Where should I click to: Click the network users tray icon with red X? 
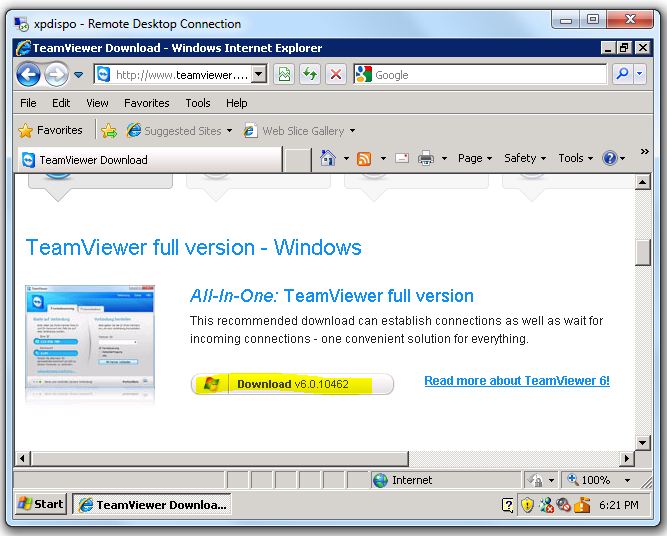pyautogui.click(x=546, y=505)
